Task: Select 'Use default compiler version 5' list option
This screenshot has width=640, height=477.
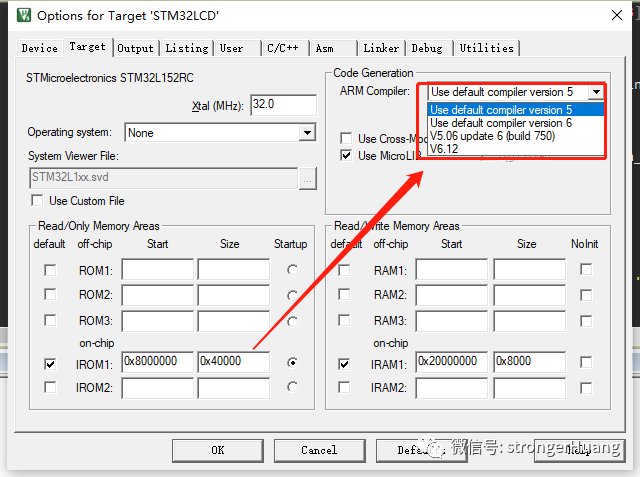Action: pos(516,110)
